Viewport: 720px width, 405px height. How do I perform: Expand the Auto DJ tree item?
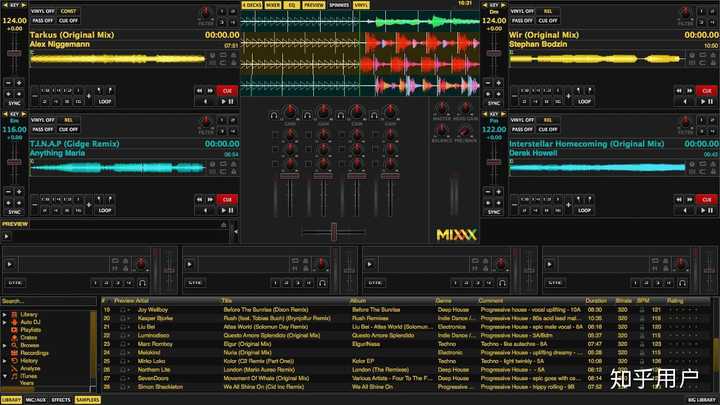point(4,322)
